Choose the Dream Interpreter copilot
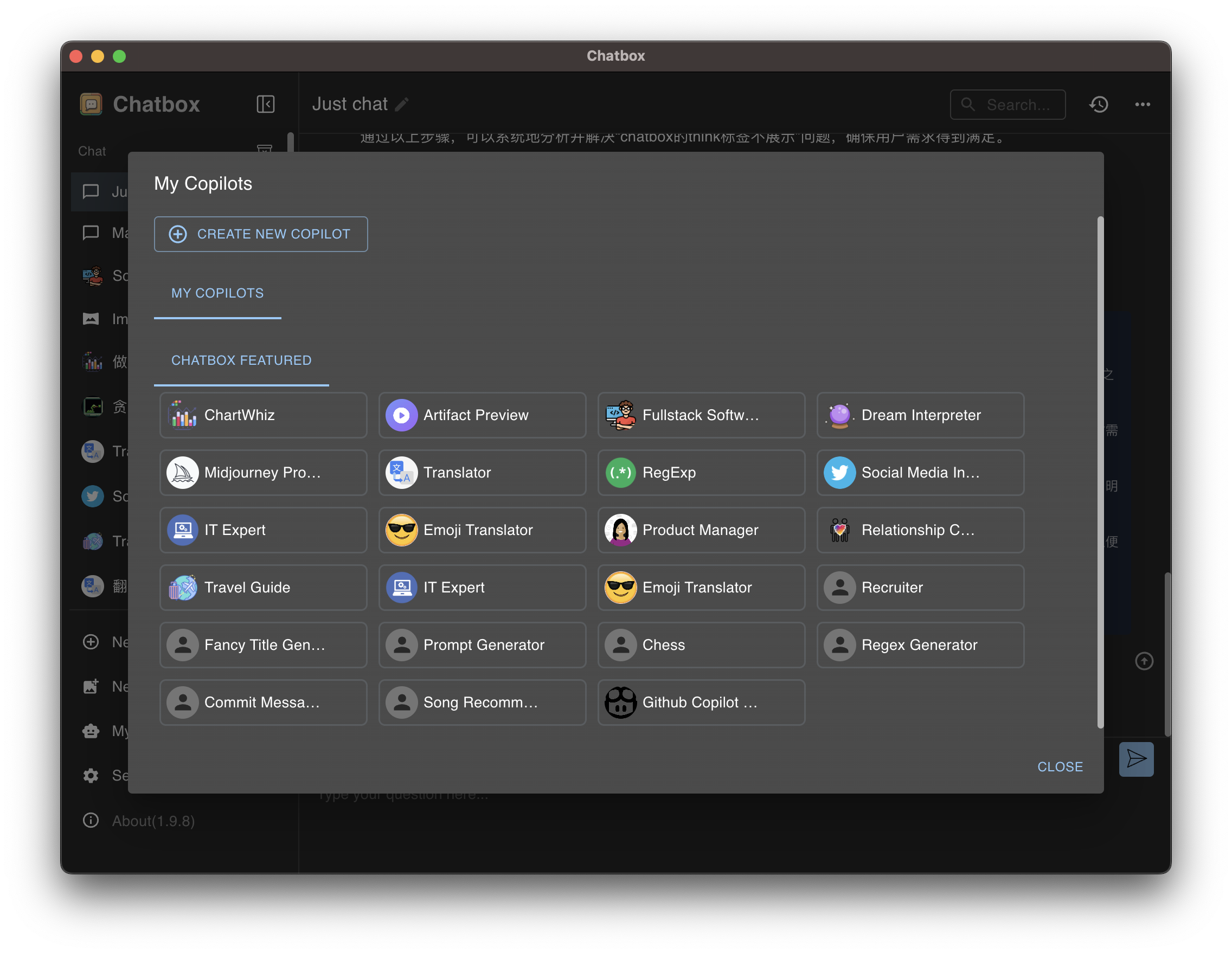This screenshot has height=954, width=1232. pyautogui.click(x=921, y=415)
